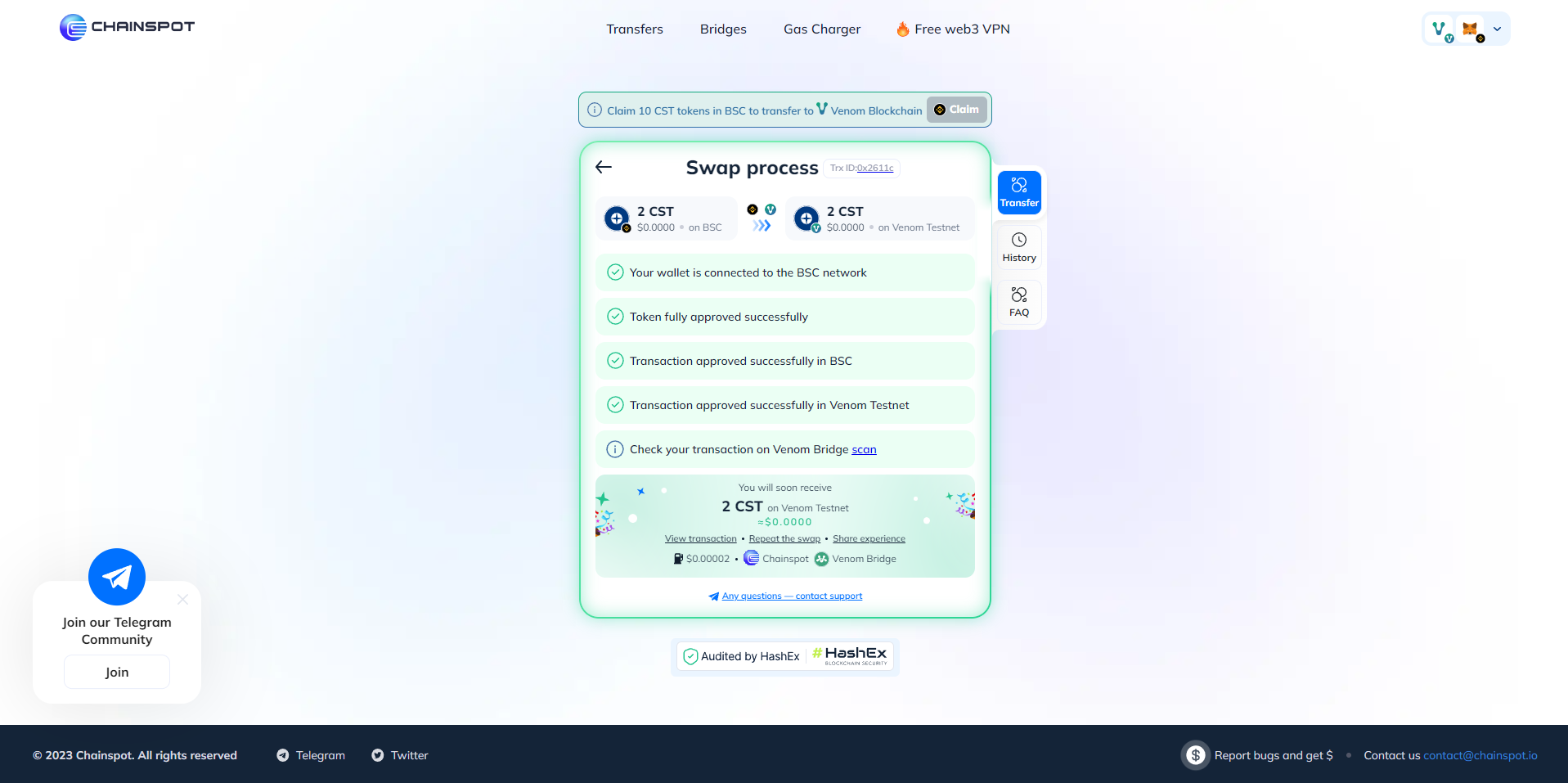Click the Venom wallet icon in header
Image resolution: width=1568 pixels, height=783 pixels.
[x=1440, y=29]
